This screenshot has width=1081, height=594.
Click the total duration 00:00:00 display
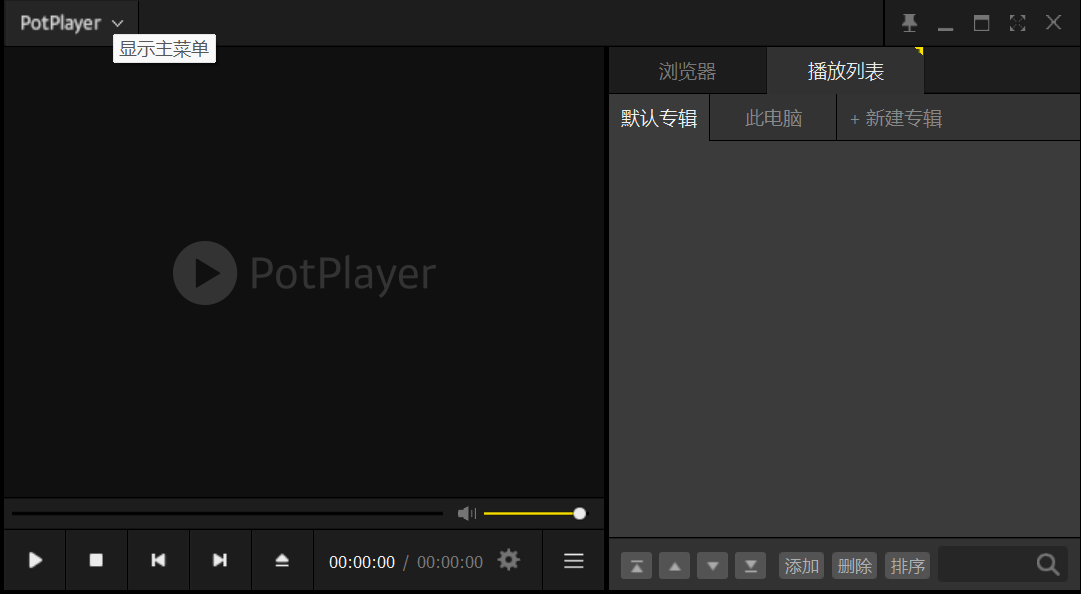coord(449,562)
